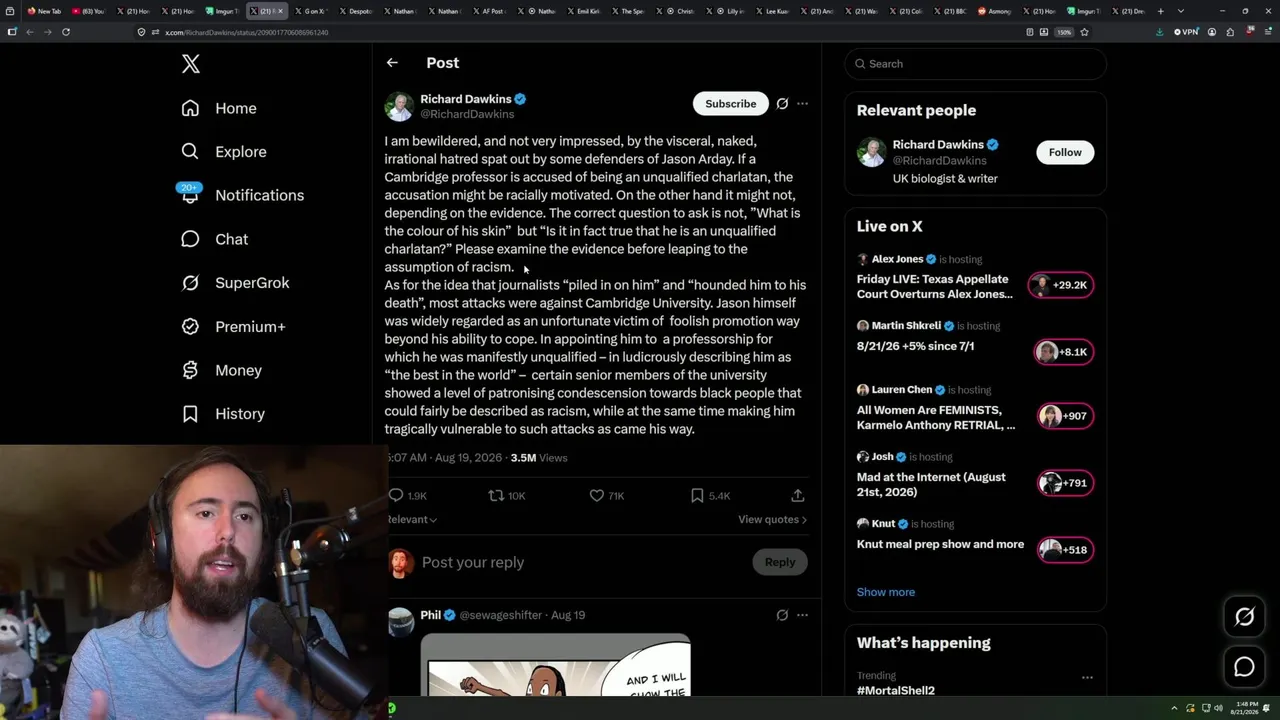1280x720 pixels.
Task: Click the 150% zoom level indicator
Action: pyautogui.click(x=1065, y=32)
